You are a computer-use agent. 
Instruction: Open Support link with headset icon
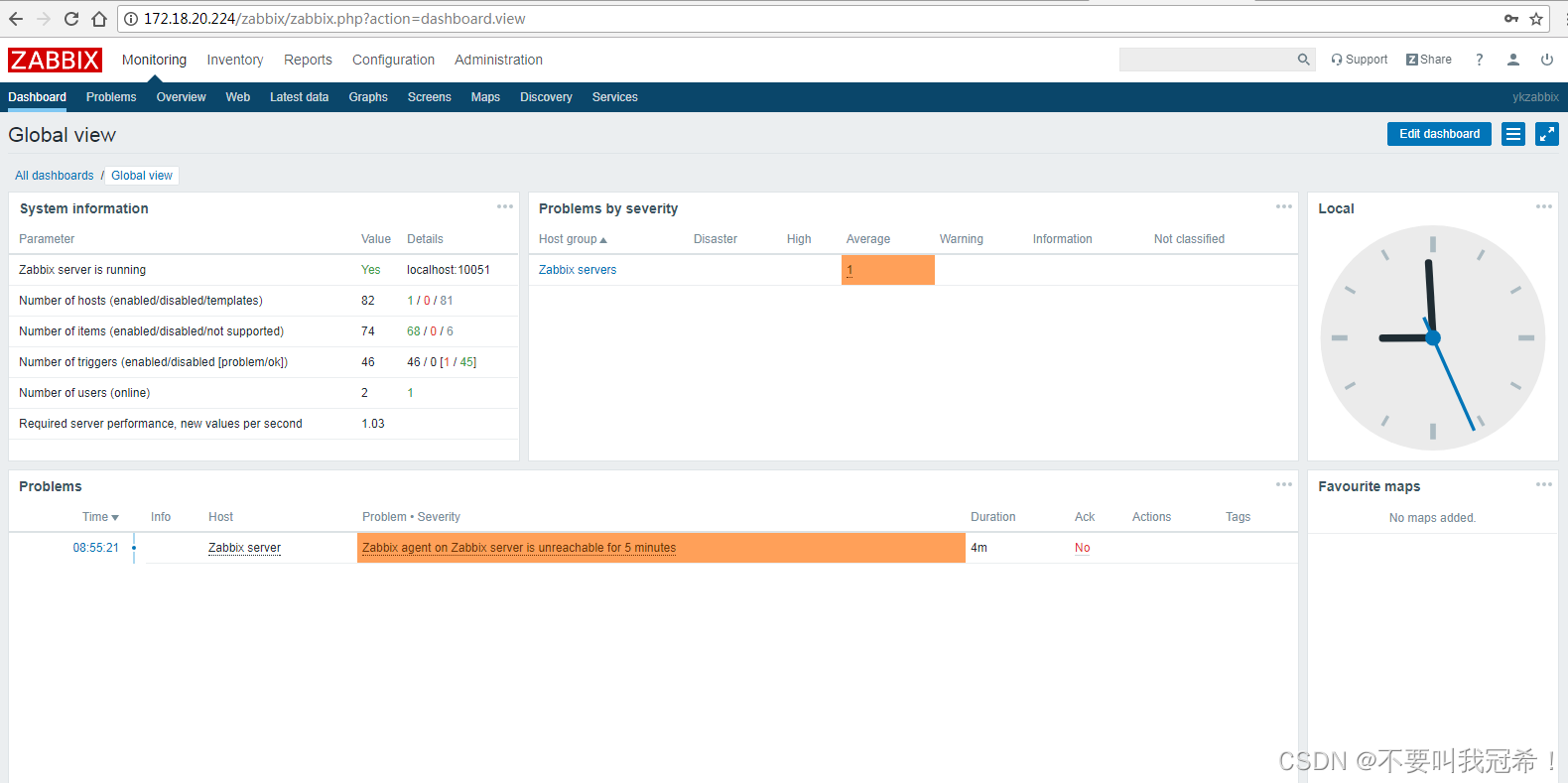pos(1360,60)
